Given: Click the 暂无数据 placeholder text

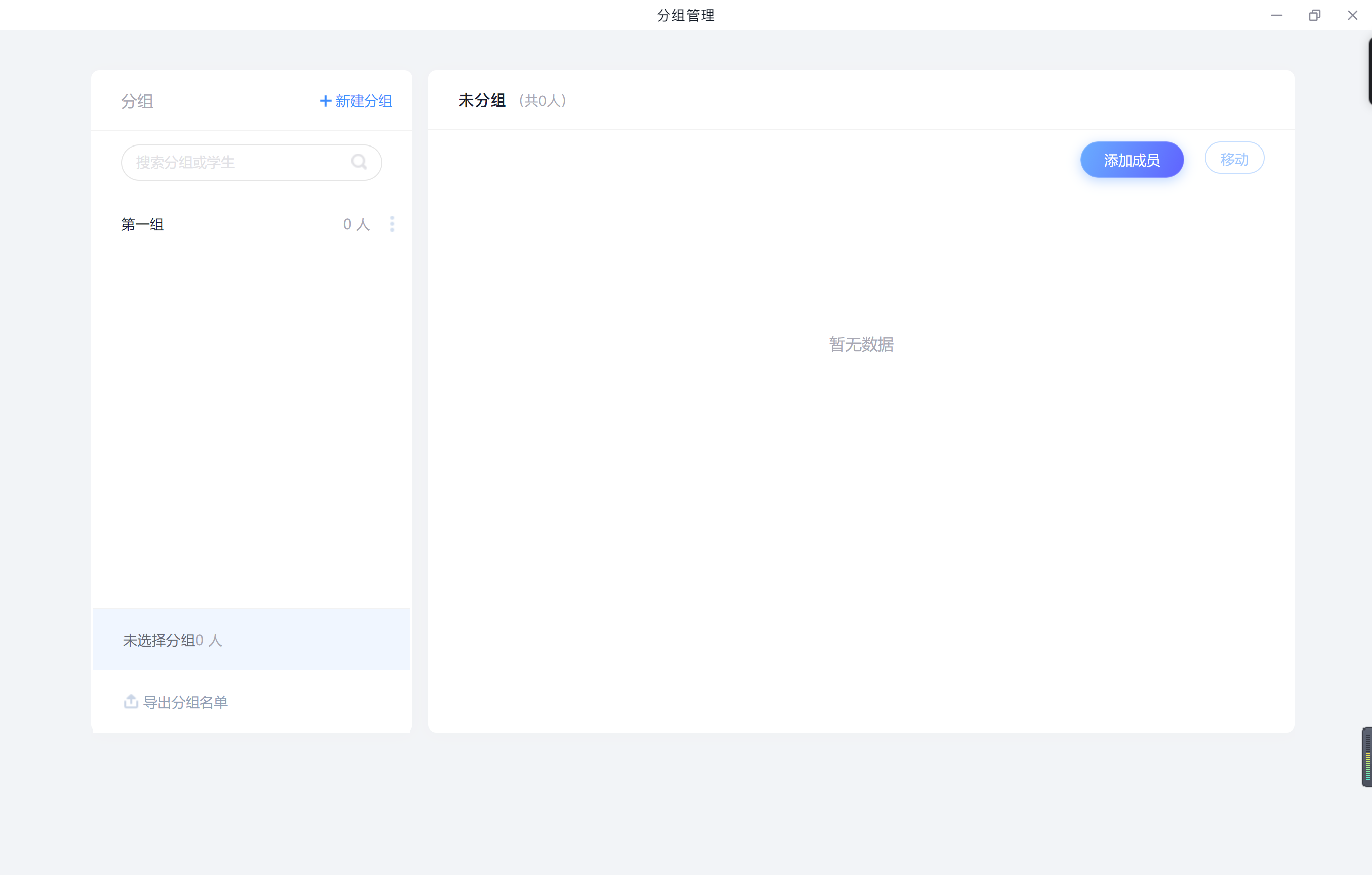Looking at the screenshot, I should [861, 344].
